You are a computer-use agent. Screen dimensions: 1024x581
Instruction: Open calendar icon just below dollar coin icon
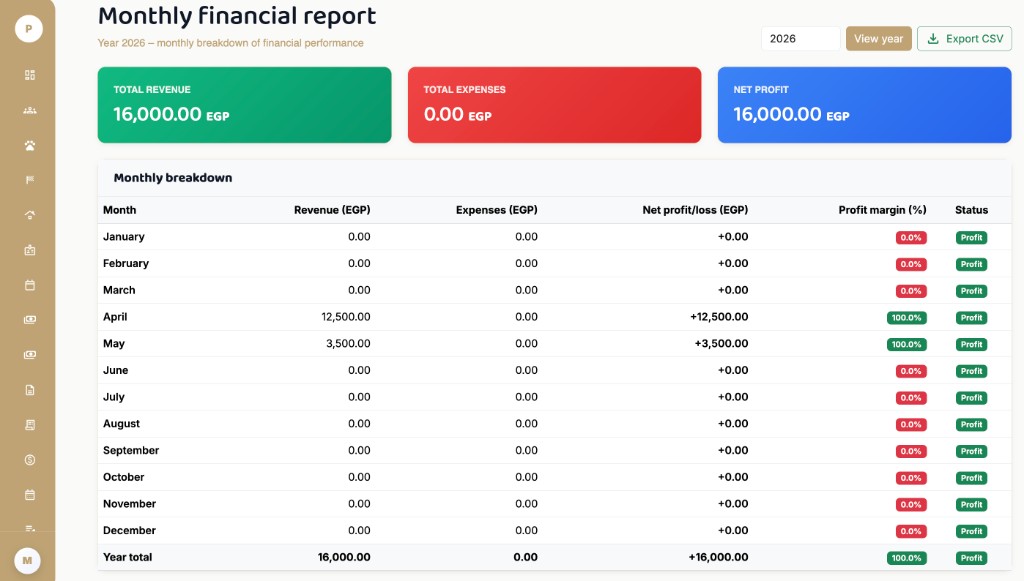click(x=30, y=495)
